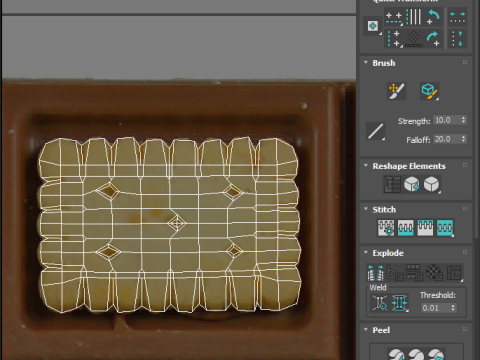Click the Set Pivot button in Quick Transform
The width and height of the screenshot is (480, 360).
(x=373, y=26)
